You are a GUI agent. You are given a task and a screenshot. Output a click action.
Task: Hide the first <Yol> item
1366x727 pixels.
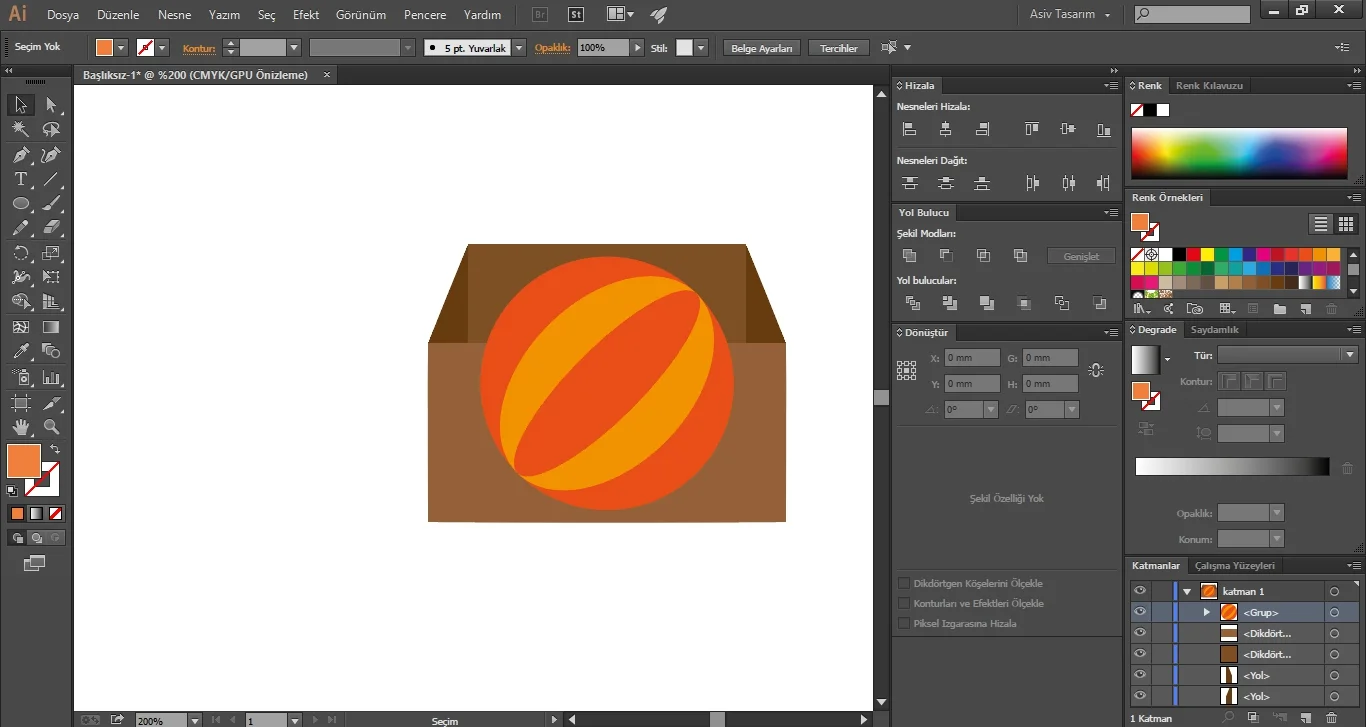coord(1139,675)
